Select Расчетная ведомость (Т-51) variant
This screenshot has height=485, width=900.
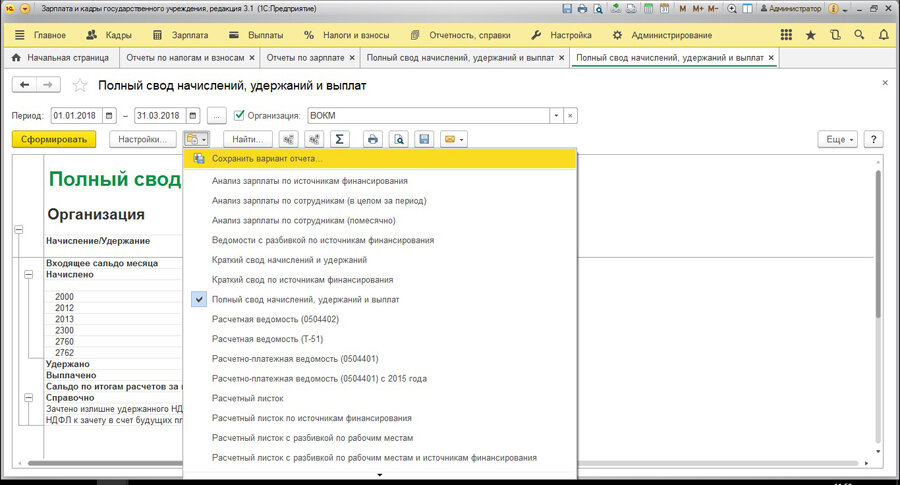coord(379,339)
